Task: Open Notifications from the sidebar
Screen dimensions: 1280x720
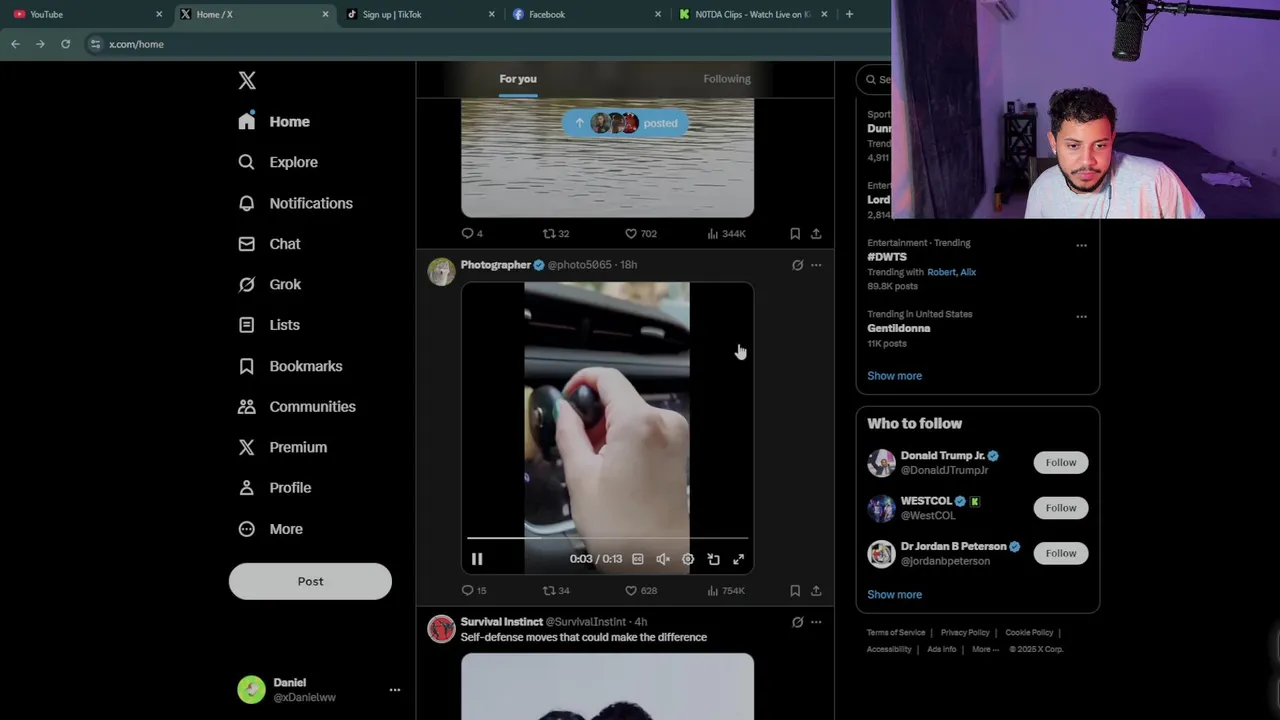Action: click(x=295, y=203)
